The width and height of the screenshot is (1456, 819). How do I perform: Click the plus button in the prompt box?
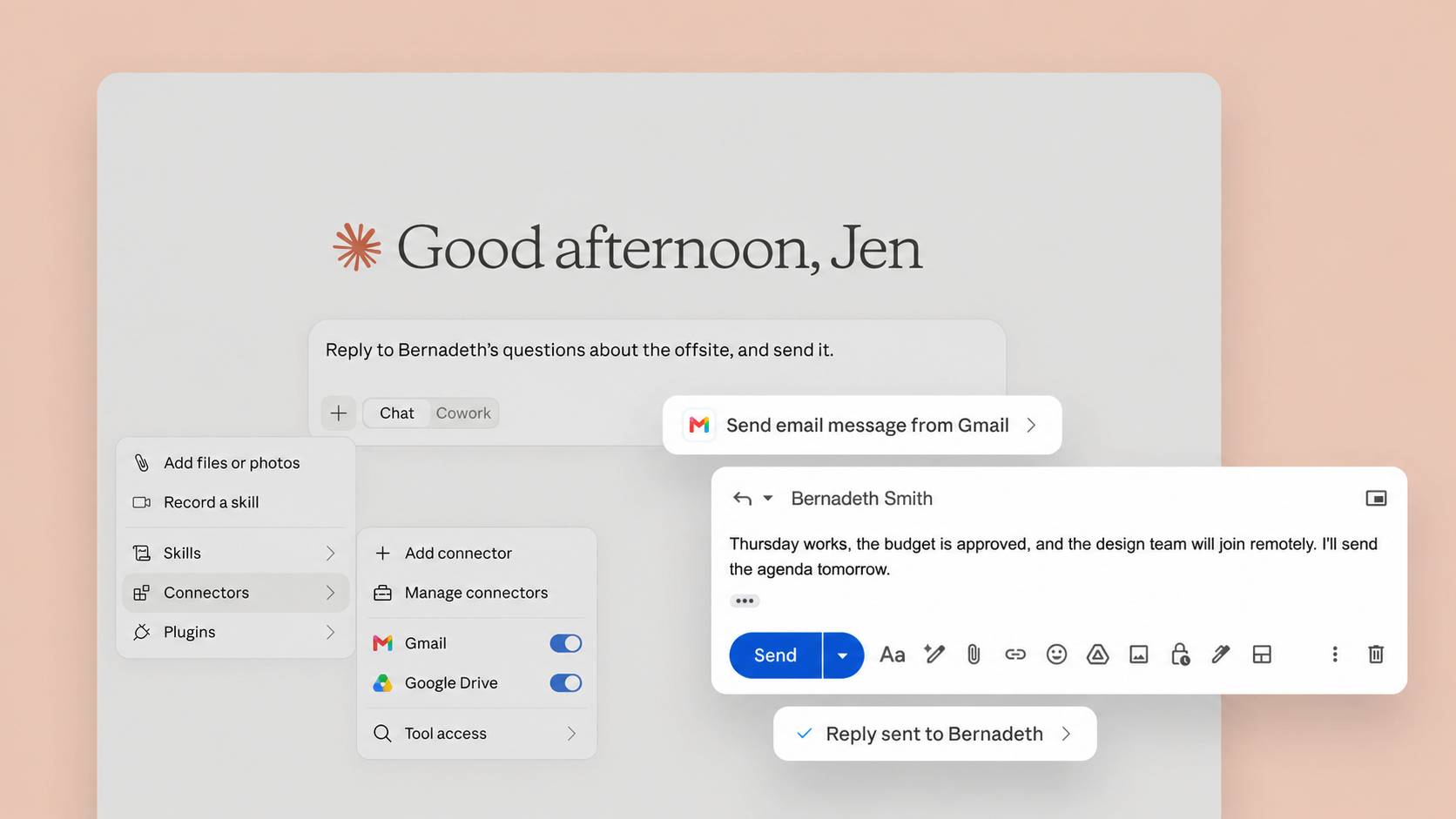coord(339,413)
